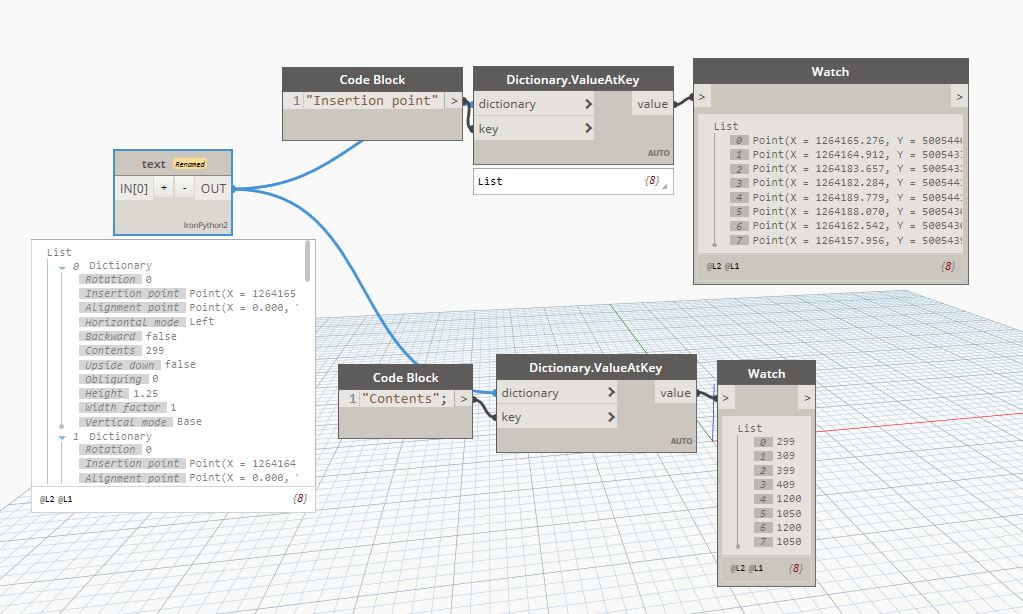Click output port of the lower Watch node
This screenshot has width=1023, height=614.
coord(806,399)
